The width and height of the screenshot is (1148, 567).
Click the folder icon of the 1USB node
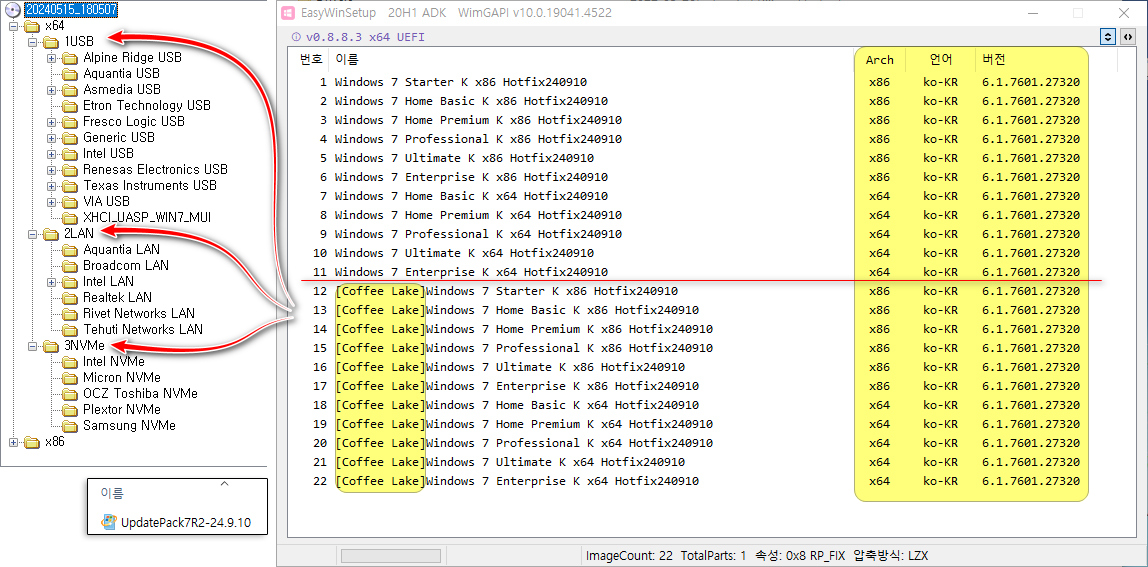coord(51,42)
